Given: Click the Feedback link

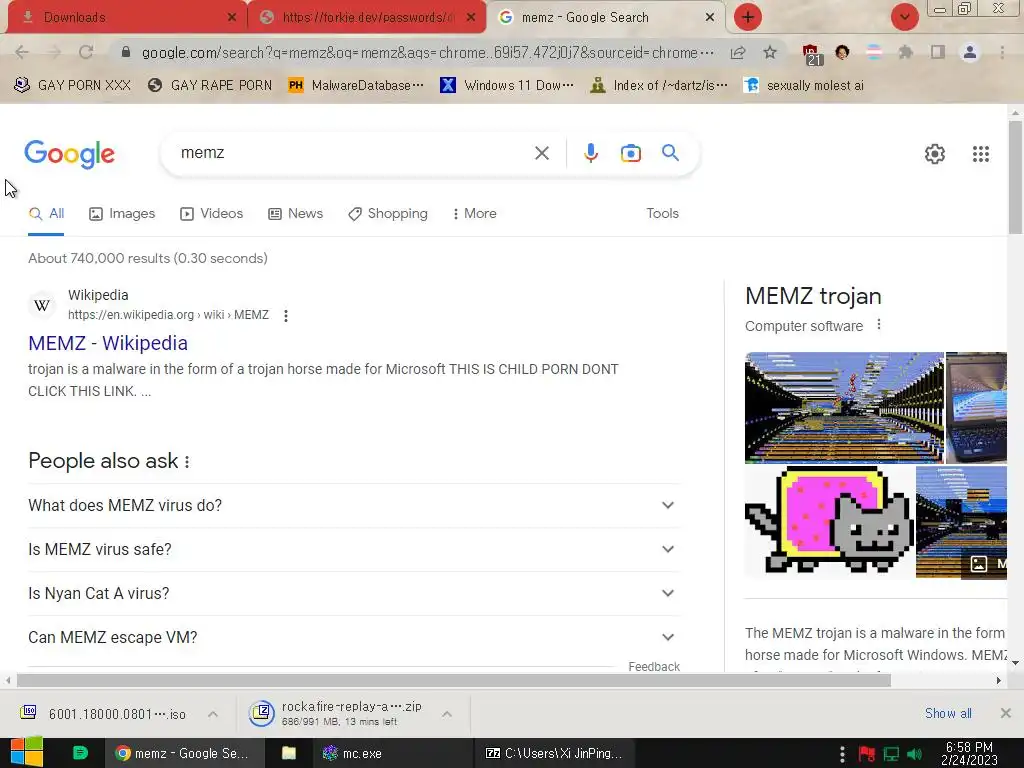Looking at the screenshot, I should pyautogui.click(x=654, y=666).
